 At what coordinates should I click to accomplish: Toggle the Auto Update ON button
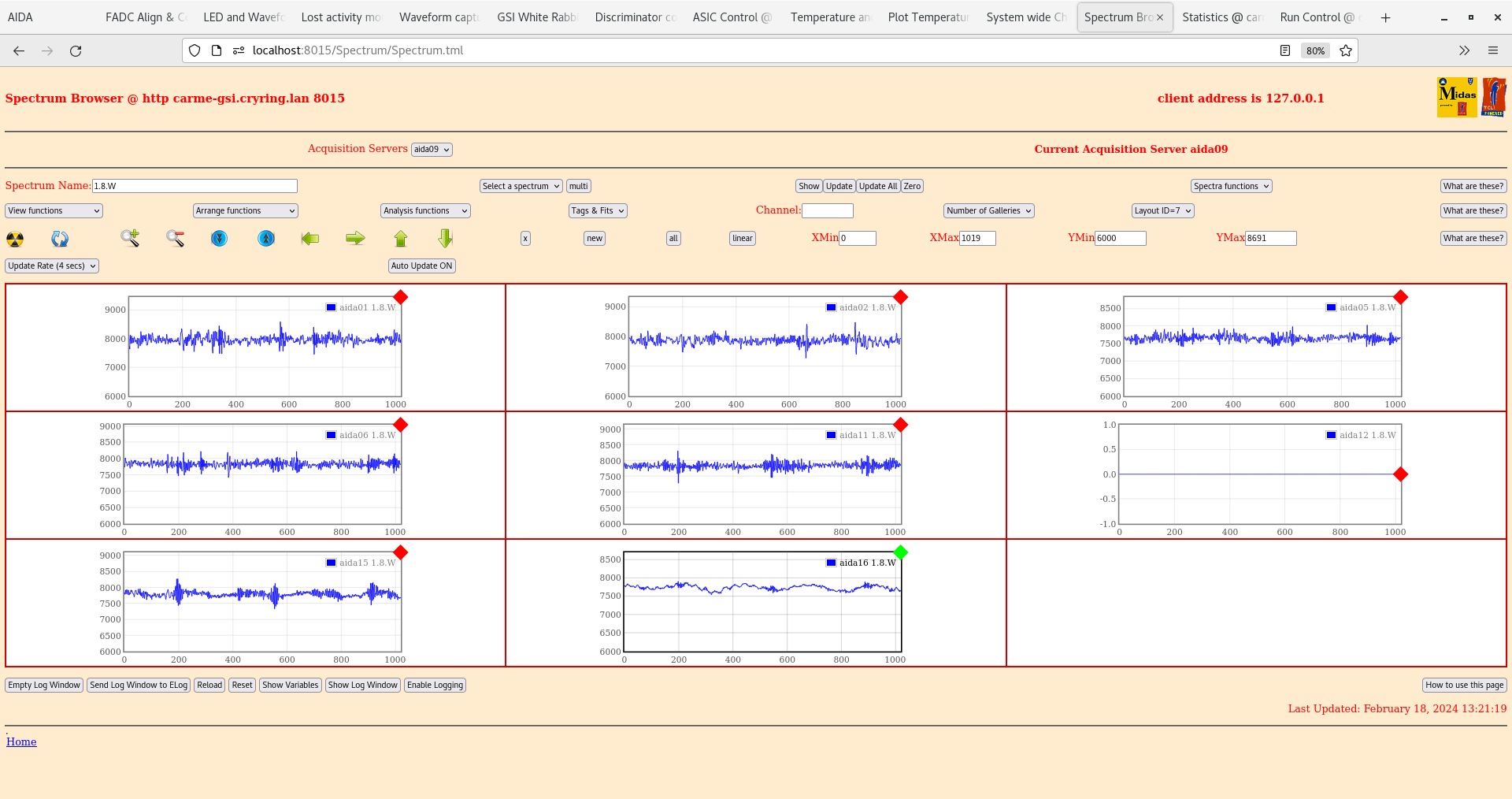(x=421, y=266)
